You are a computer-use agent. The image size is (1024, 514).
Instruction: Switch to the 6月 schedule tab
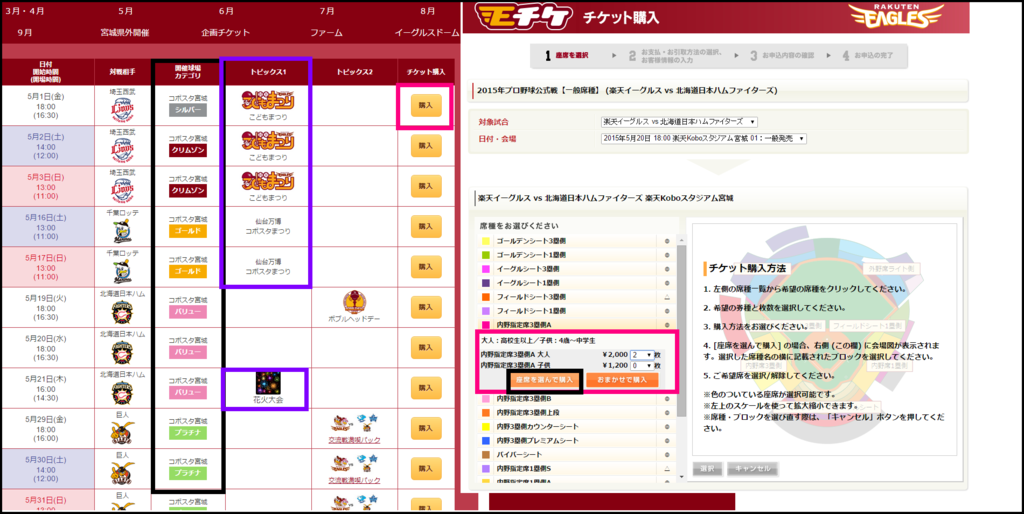click(x=226, y=11)
